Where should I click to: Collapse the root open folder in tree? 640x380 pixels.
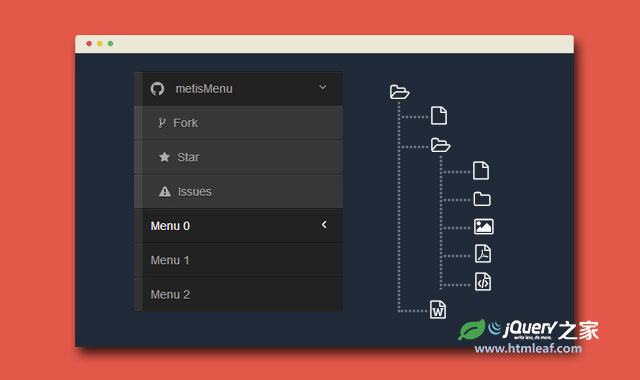pyautogui.click(x=399, y=92)
